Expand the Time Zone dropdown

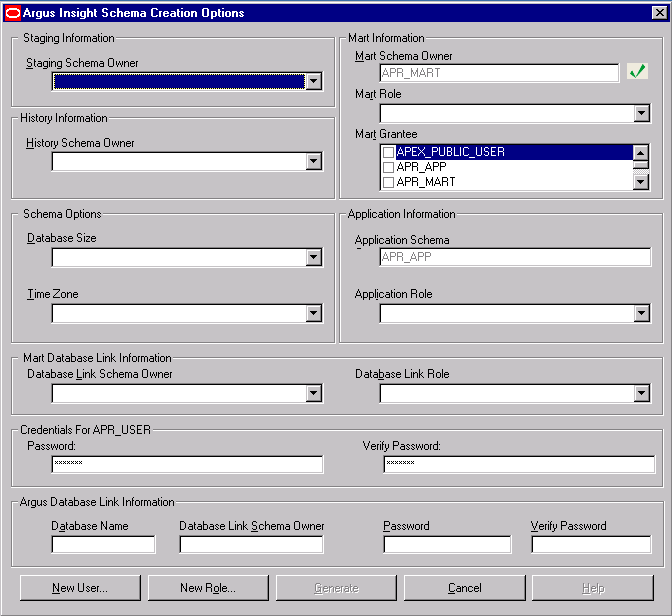(314, 313)
